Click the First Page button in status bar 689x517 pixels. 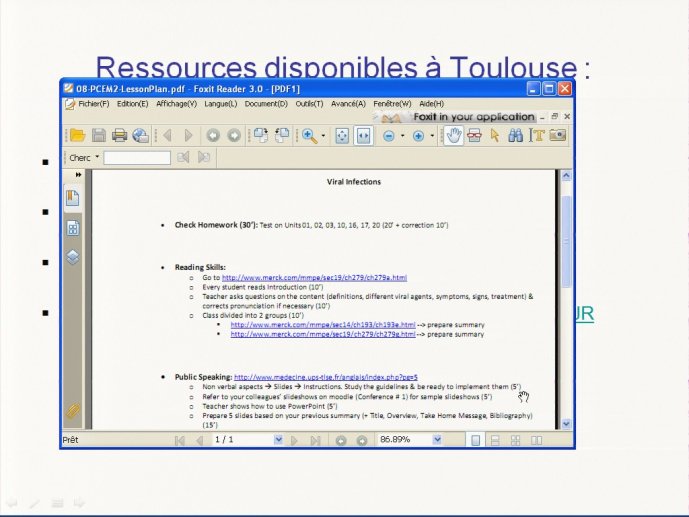coord(179,440)
